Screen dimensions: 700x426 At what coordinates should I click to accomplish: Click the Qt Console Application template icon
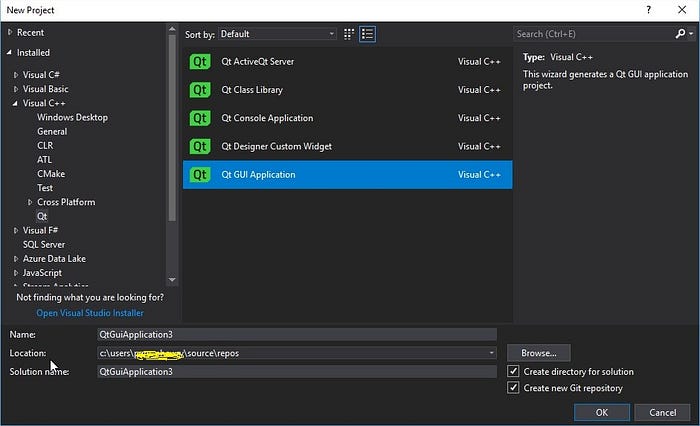coord(200,118)
